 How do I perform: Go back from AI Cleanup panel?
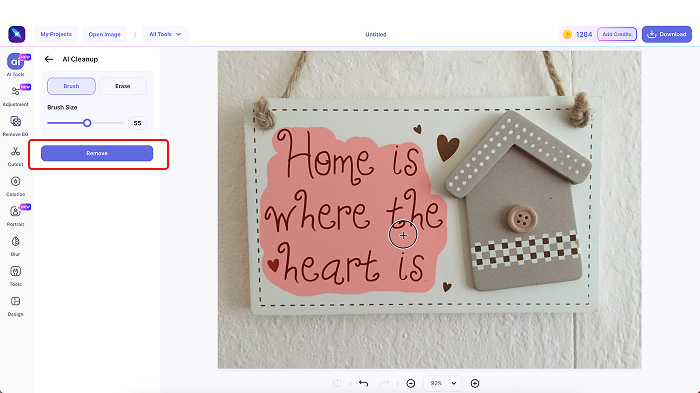pos(49,59)
